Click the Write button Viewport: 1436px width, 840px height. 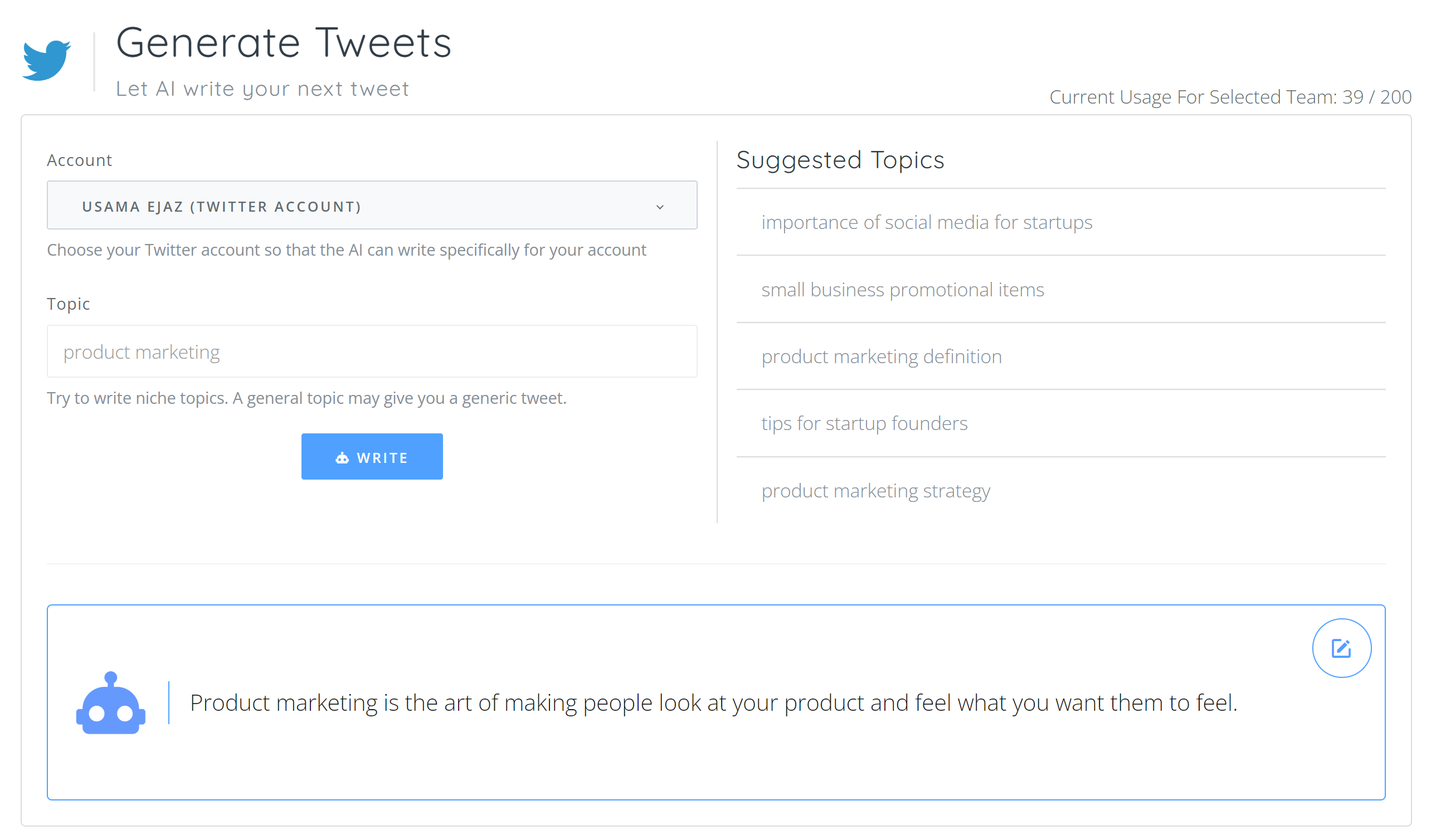point(372,456)
